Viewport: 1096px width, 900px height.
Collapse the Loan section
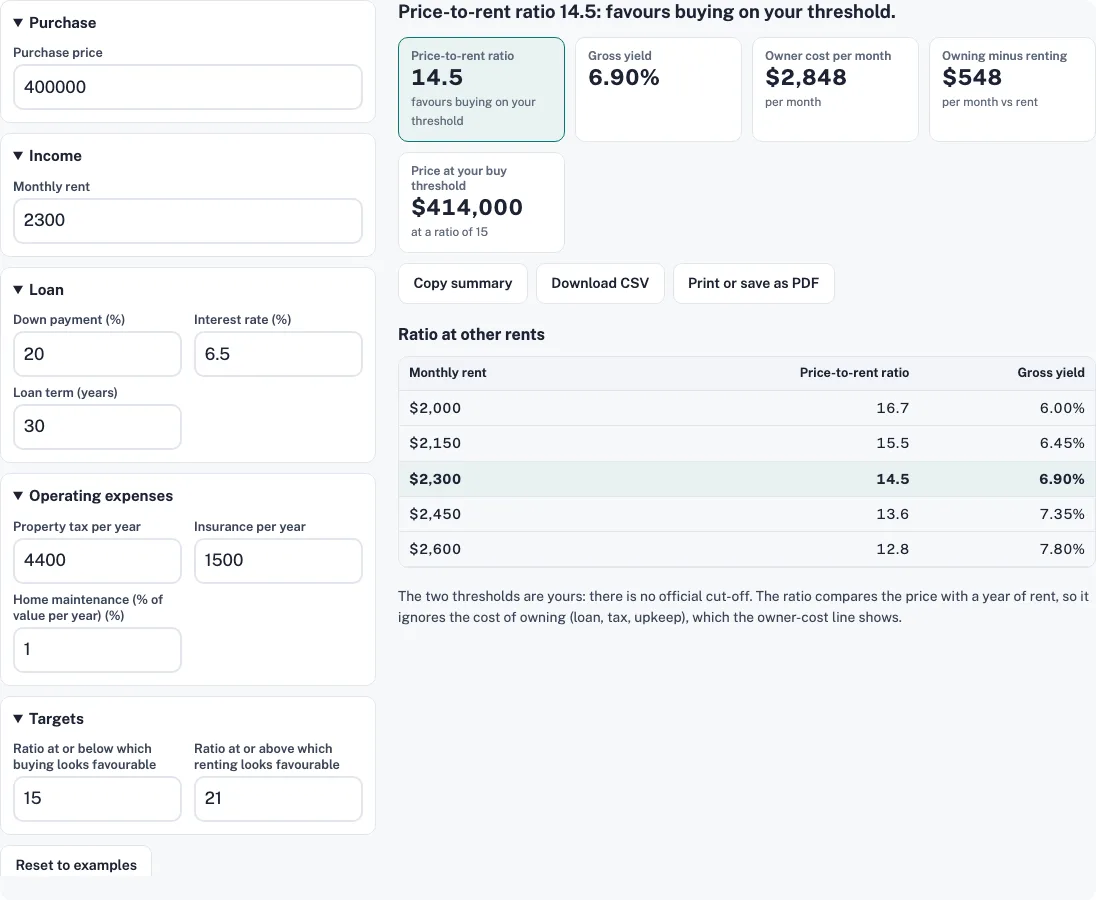[x=38, y=289]
